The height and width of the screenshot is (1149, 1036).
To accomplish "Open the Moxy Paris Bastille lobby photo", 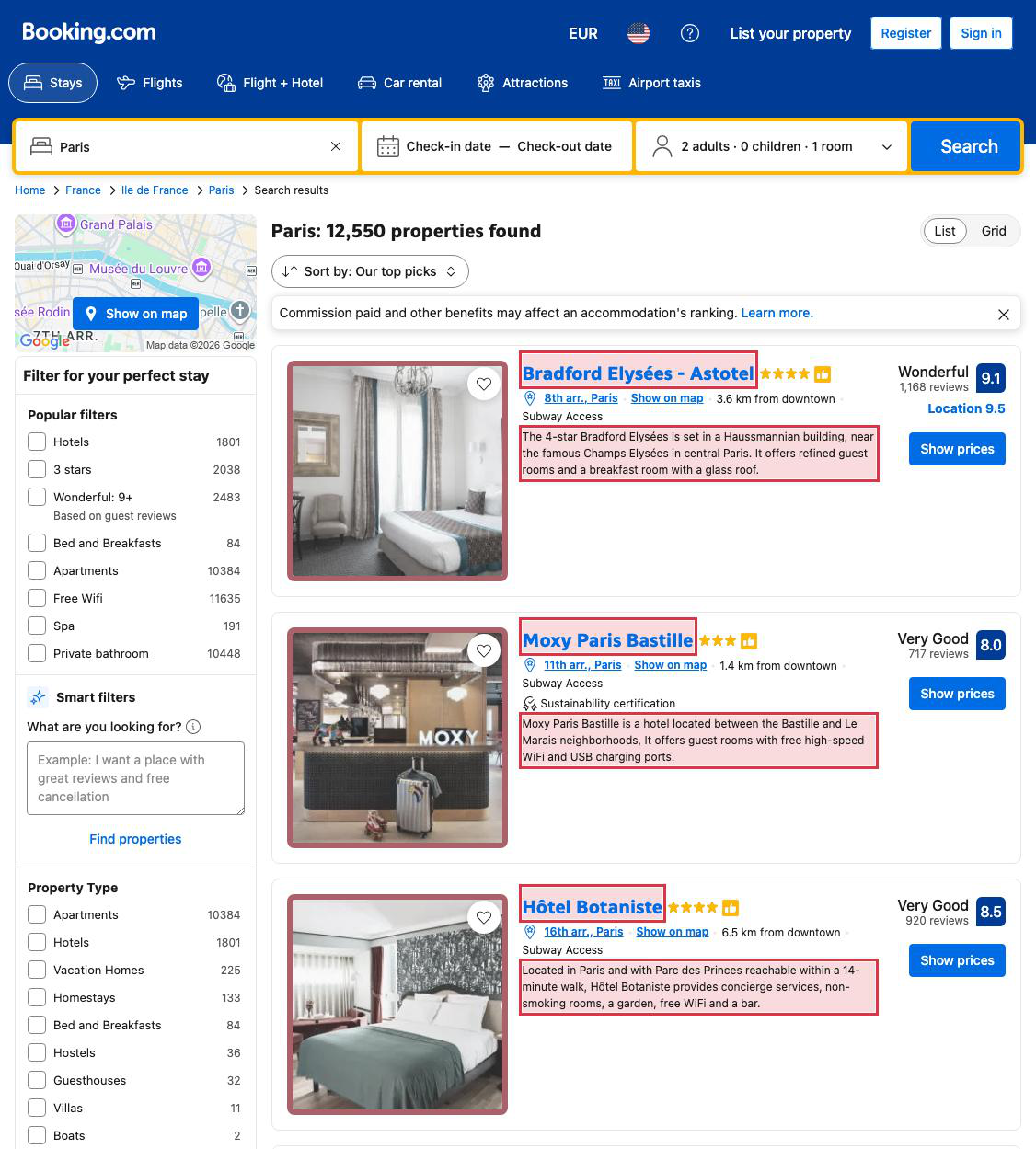I will (397, 738).
